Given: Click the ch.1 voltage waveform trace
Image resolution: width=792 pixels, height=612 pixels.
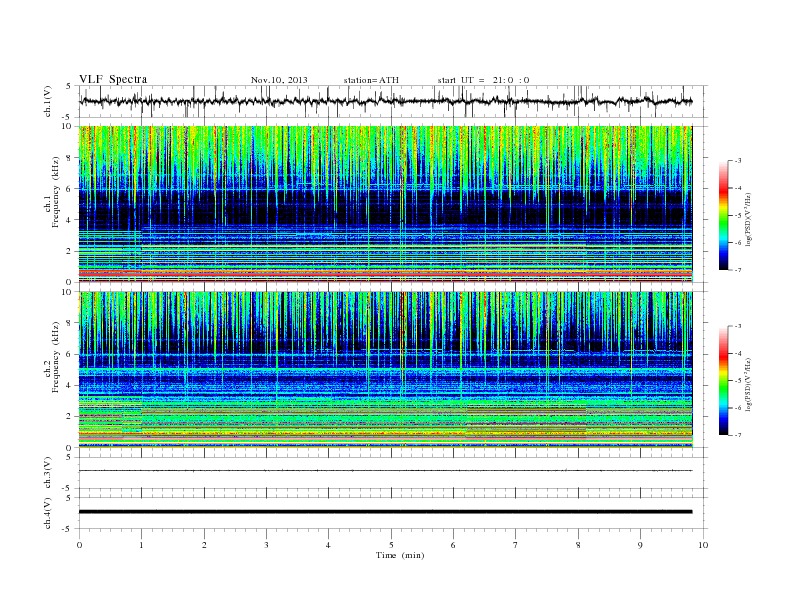Looking at the screenshot, I should pyautogui.click(x=385, y=101).
